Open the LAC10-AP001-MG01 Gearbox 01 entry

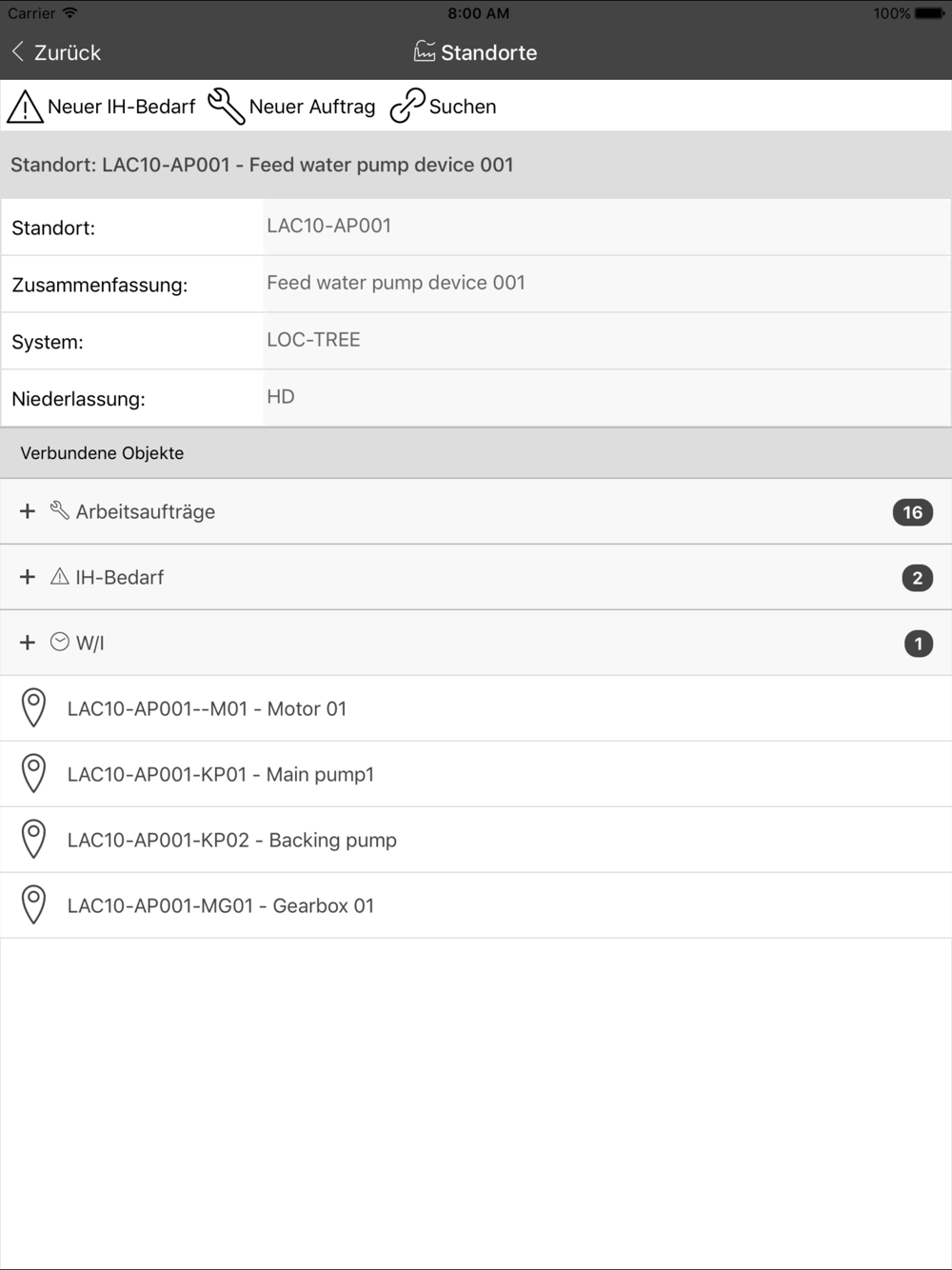click(x=476, y=905)
